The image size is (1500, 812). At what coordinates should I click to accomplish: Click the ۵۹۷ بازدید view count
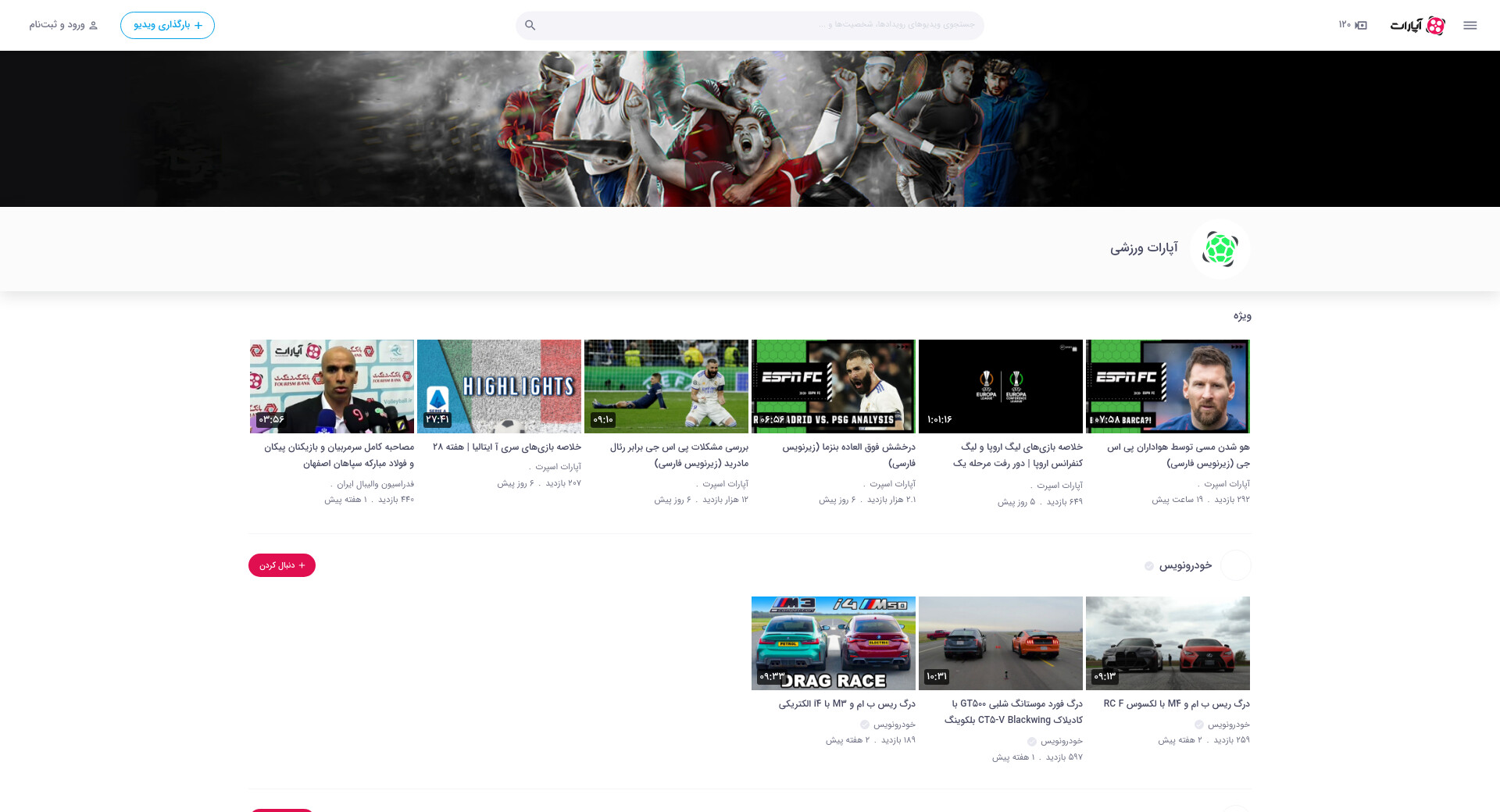point(1065,757)
